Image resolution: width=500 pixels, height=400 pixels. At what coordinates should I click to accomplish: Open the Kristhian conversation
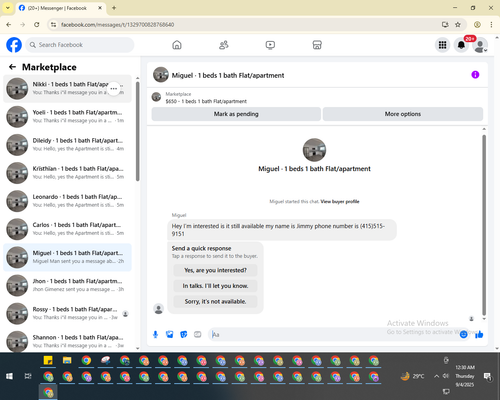[67, 173]
